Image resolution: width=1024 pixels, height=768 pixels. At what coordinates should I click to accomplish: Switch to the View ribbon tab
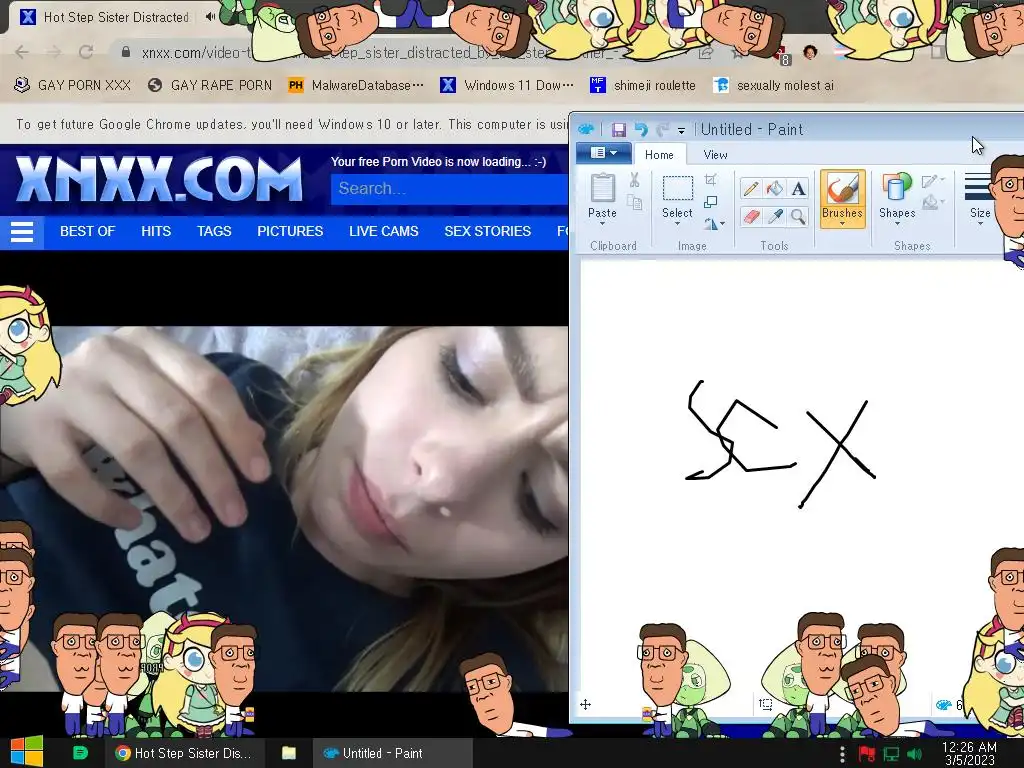pyautogui.click(x=715, y=155)
